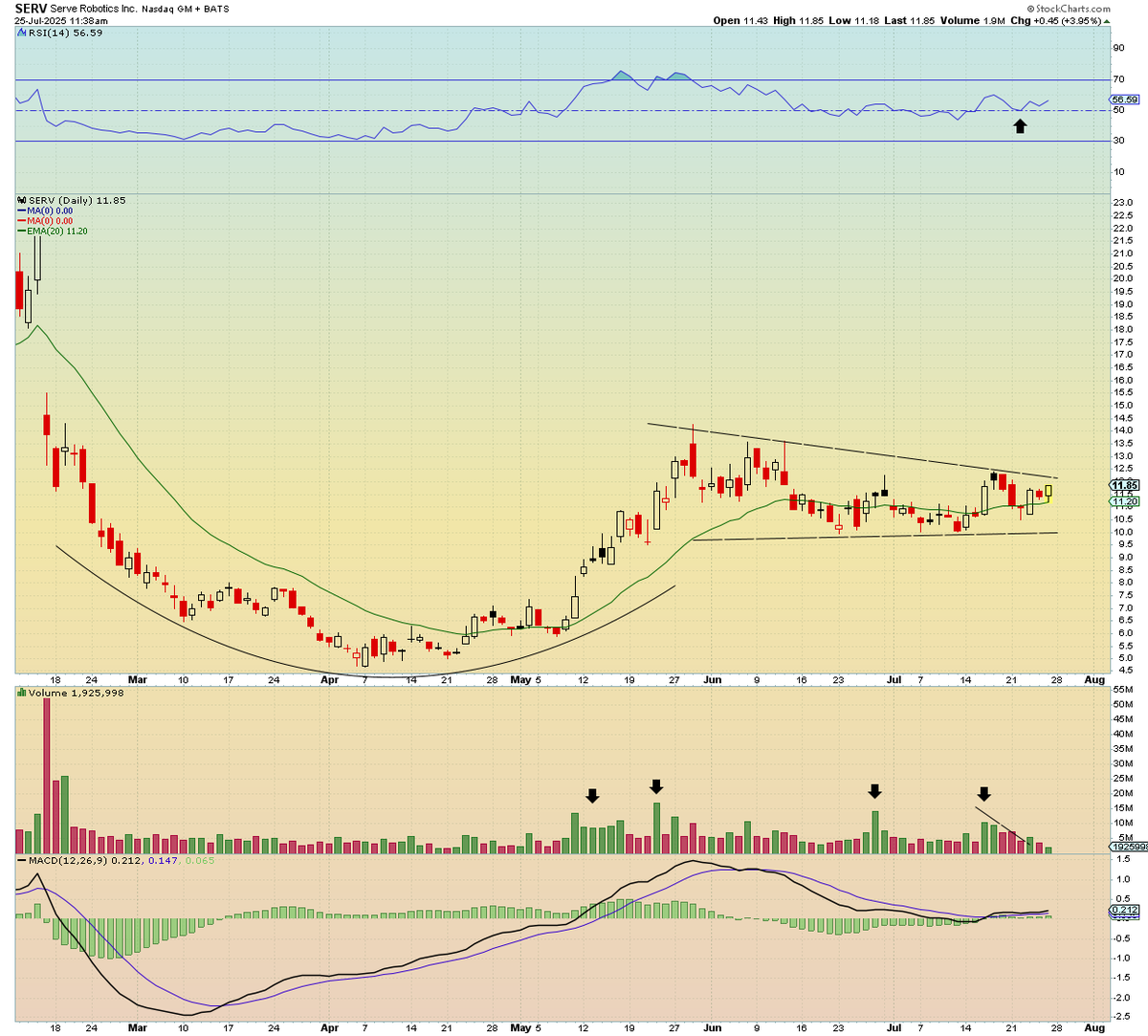
Task: Click the 11.85 last price tag on axis
Action: click(x=1124, y=485)
